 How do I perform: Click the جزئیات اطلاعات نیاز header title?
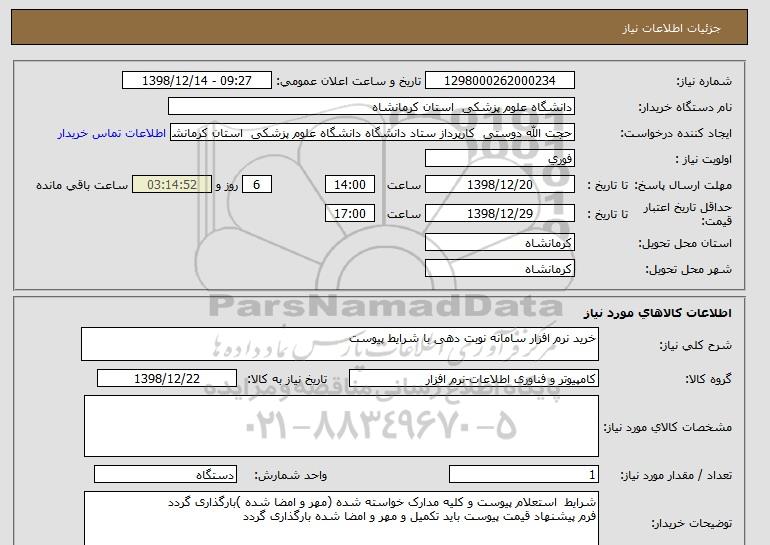coord(671,28)
